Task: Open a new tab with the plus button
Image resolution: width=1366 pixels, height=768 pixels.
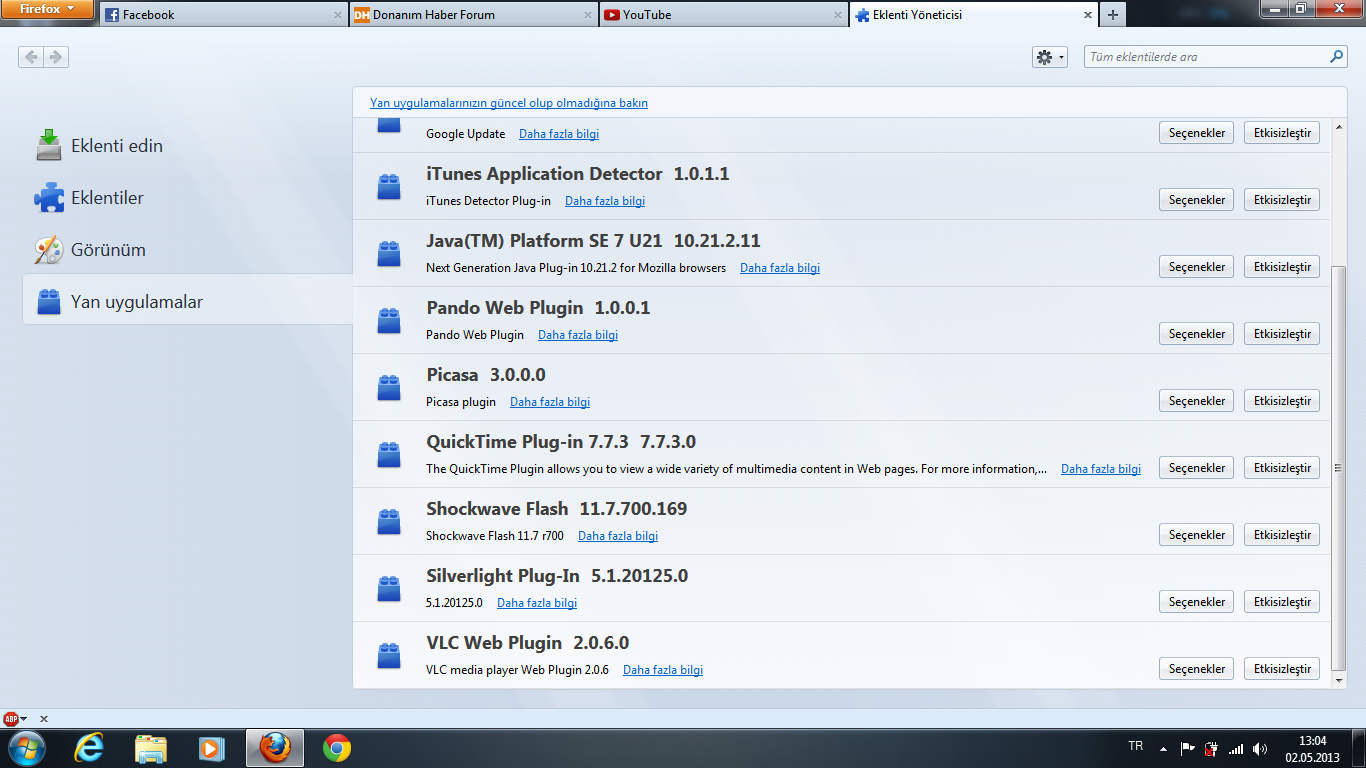Action: 1113,15
